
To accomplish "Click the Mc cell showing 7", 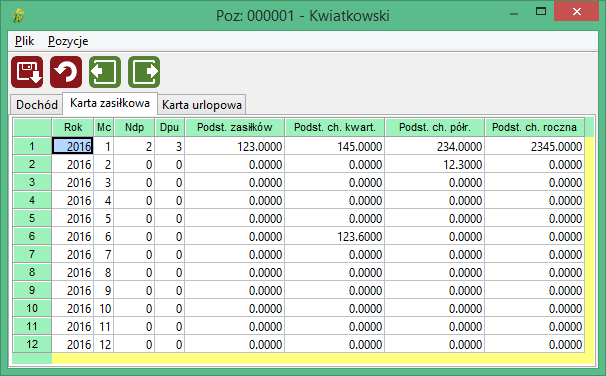I will point(104,254).
